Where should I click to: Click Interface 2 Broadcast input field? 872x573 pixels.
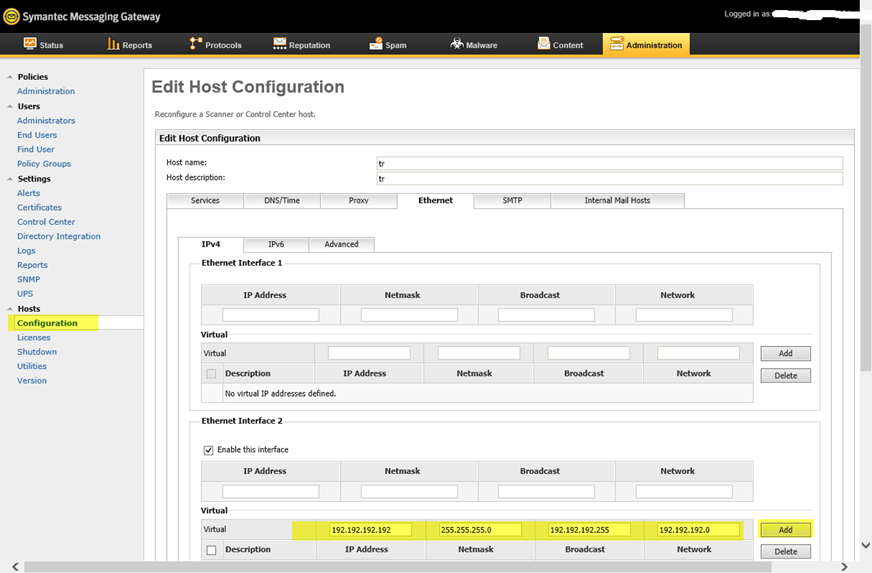[546, 491]
